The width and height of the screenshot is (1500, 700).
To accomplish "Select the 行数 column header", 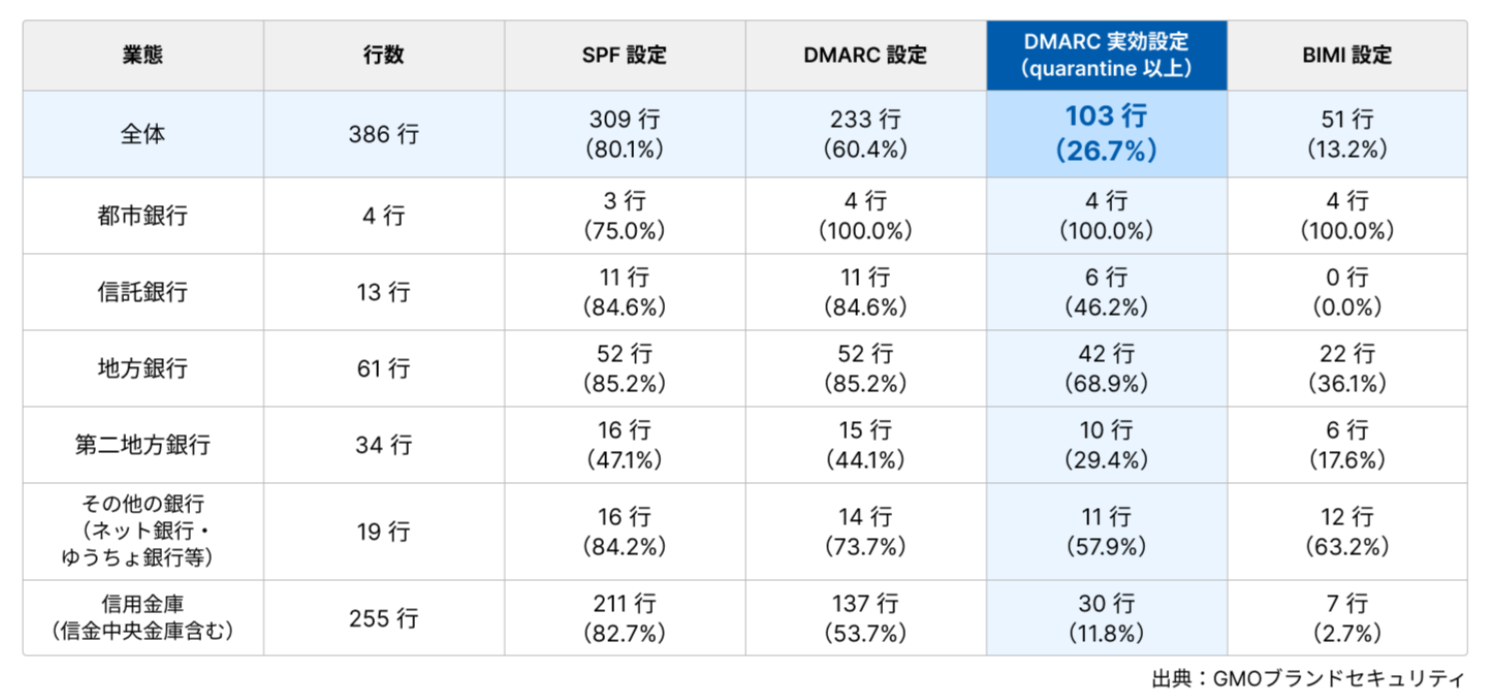I will [x=384, y=56].
